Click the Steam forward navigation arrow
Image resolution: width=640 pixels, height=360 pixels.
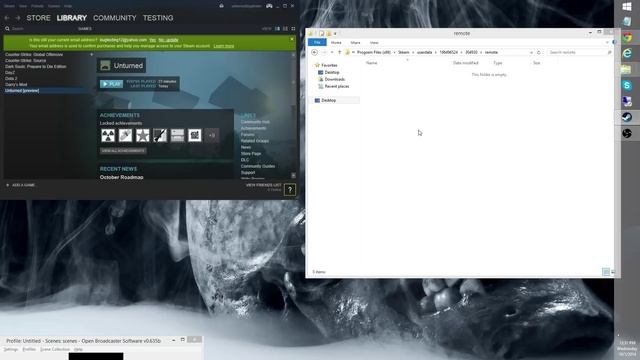[x=18, y=18]
